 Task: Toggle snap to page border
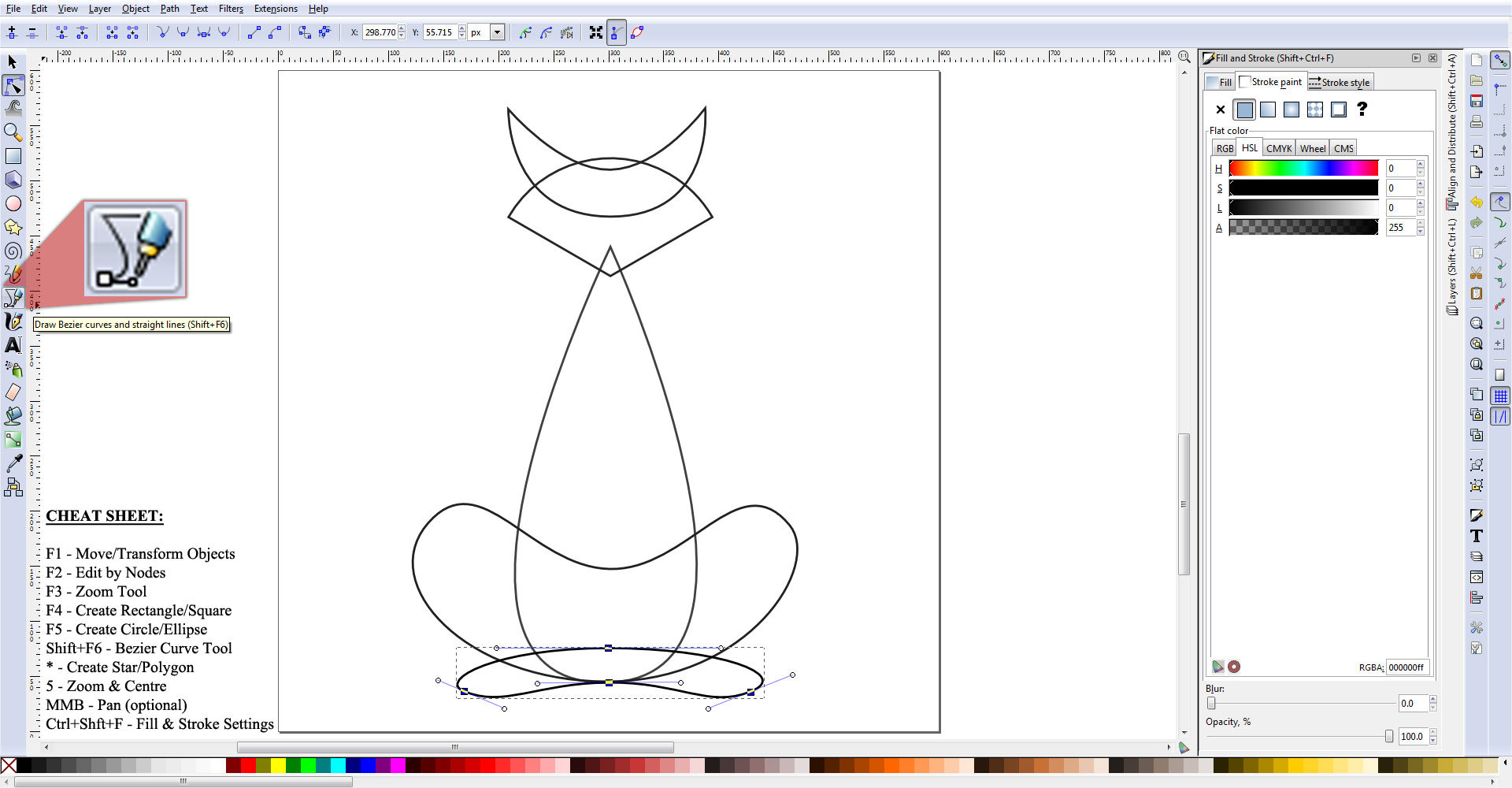[x=1500, y=375]
